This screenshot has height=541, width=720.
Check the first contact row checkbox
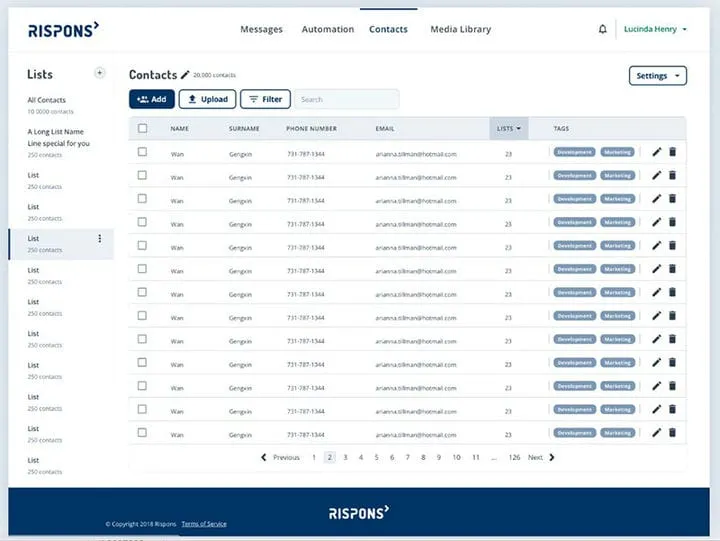[x=142, y=152]
